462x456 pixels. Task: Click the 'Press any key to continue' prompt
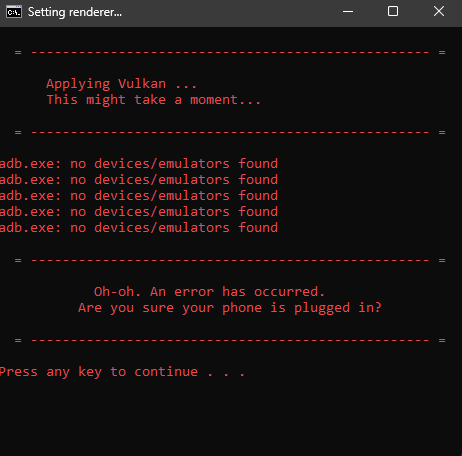point(122,372)
